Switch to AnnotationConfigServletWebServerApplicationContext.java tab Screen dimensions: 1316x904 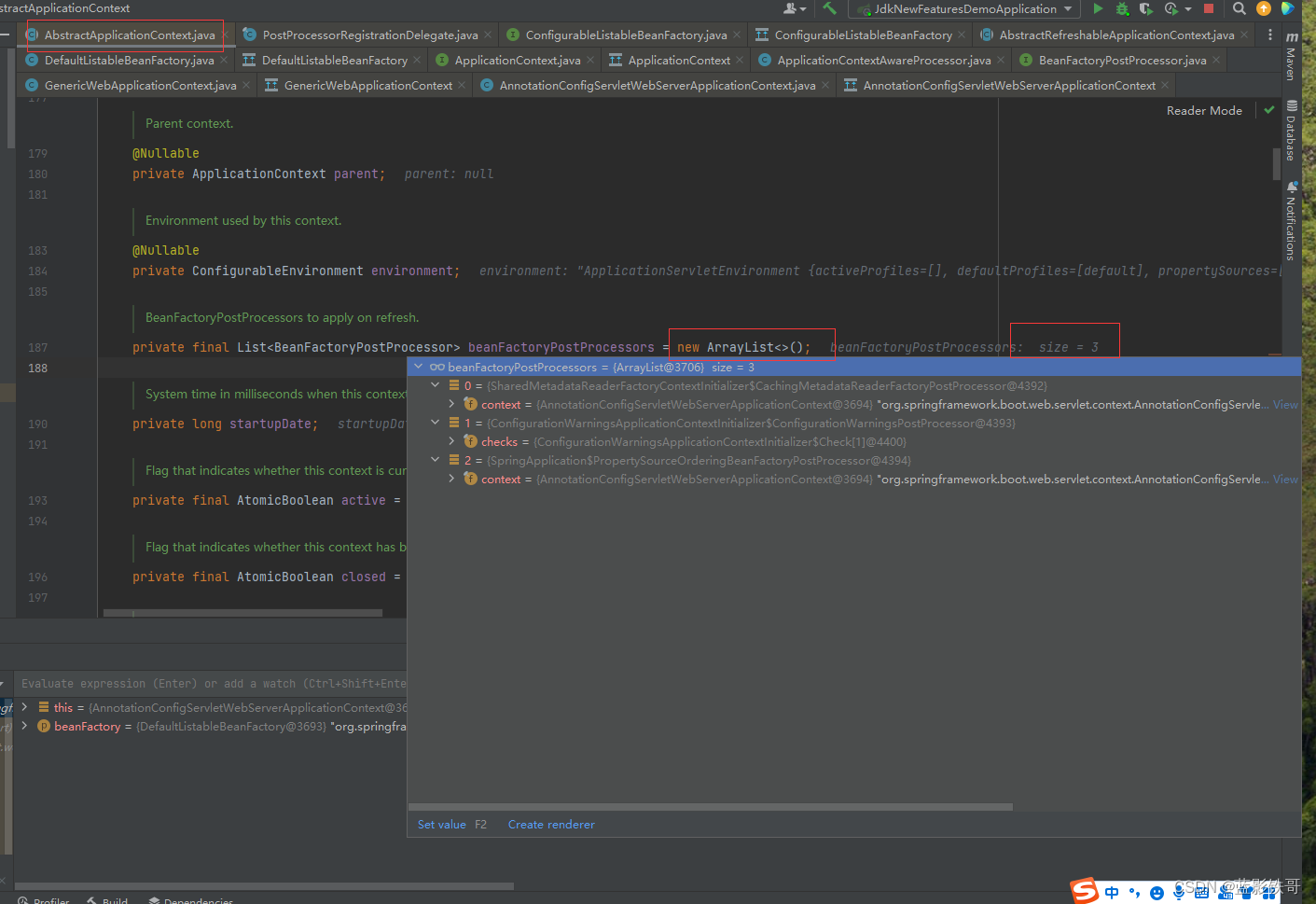(657, 85)
